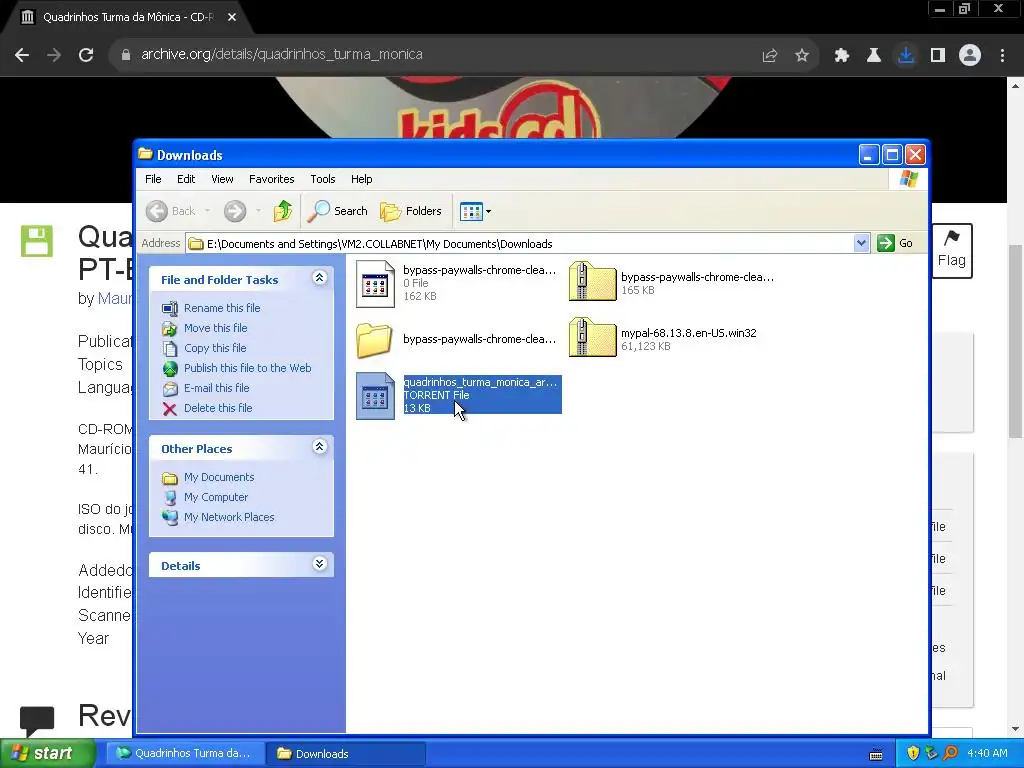The height and width of the screenshot is (768, 1024).
Task: Select the 165 KB bypass-paywalls zip icon
Action: 592,281
